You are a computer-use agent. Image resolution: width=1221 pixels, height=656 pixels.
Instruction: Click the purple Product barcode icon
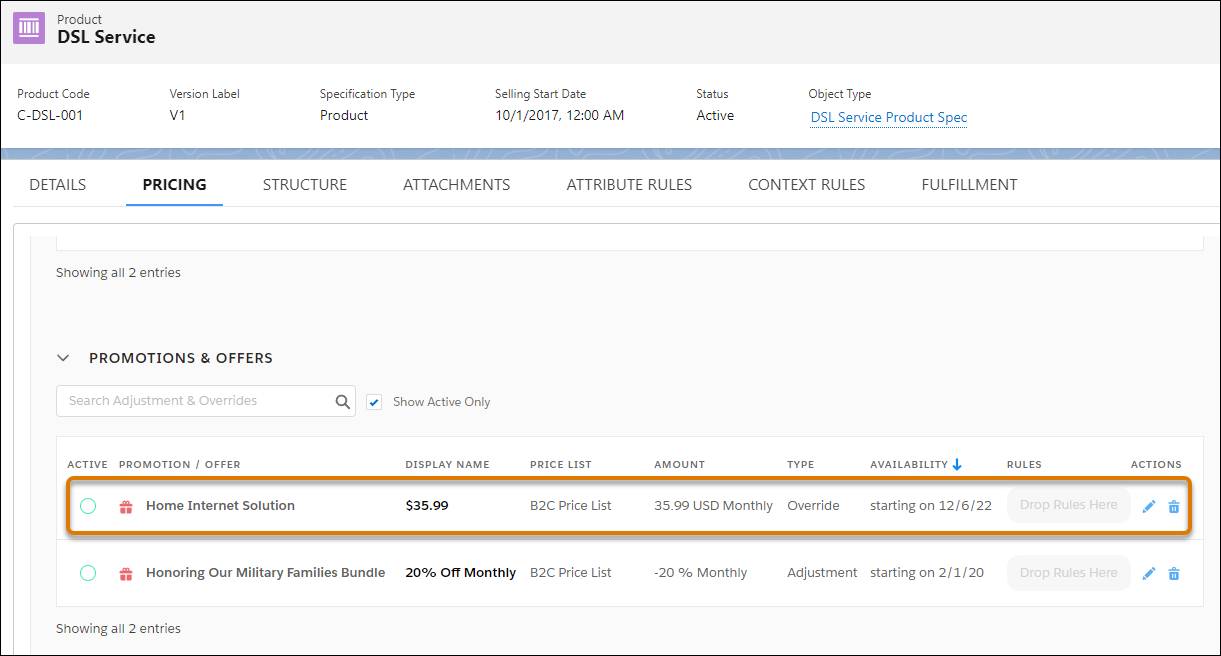pyautogui.click(x=29, y=28)
